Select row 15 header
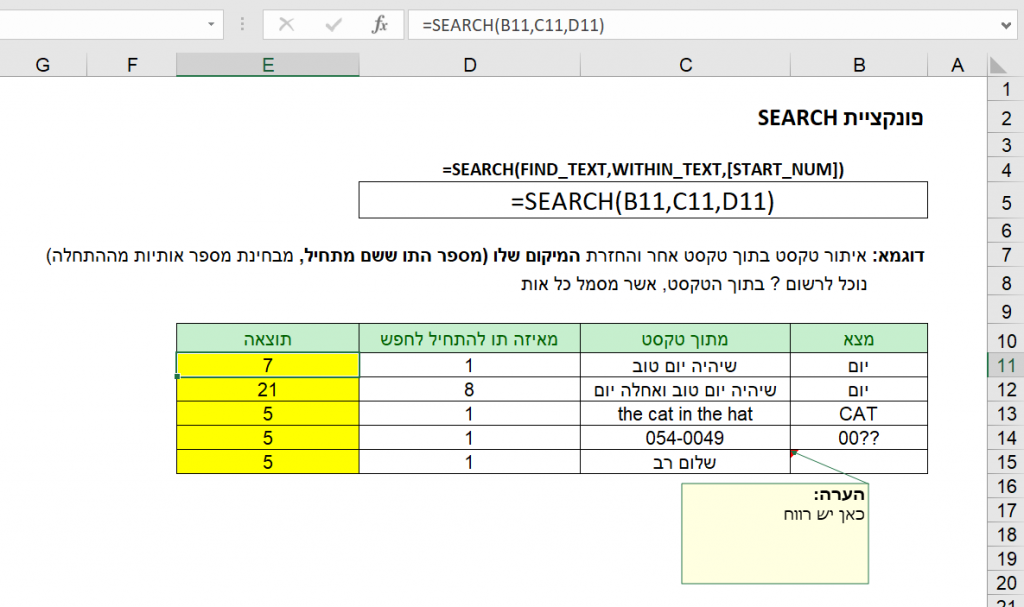The image size is (1024, 607). [1006, 462]
